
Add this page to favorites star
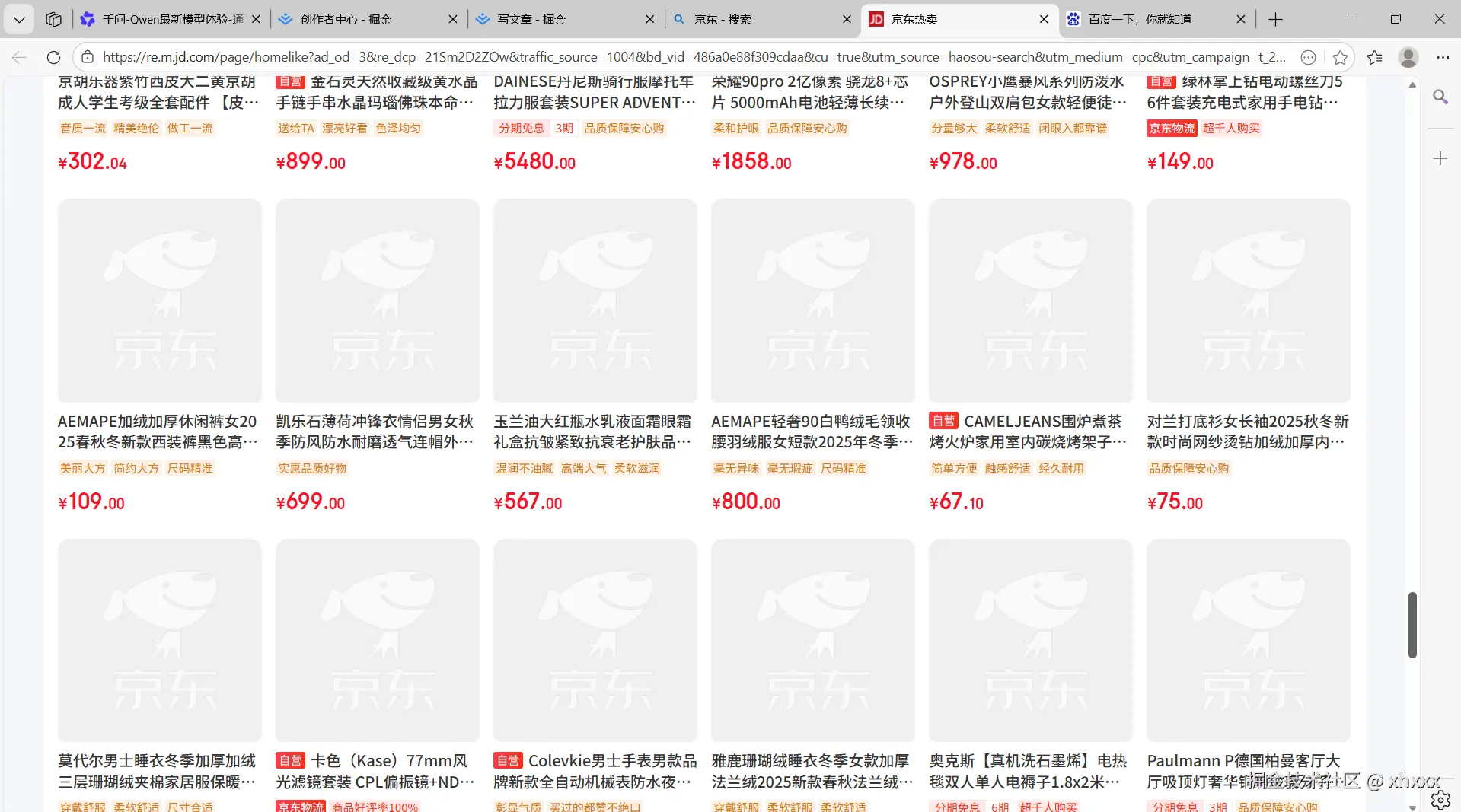tap(1340, 57)
